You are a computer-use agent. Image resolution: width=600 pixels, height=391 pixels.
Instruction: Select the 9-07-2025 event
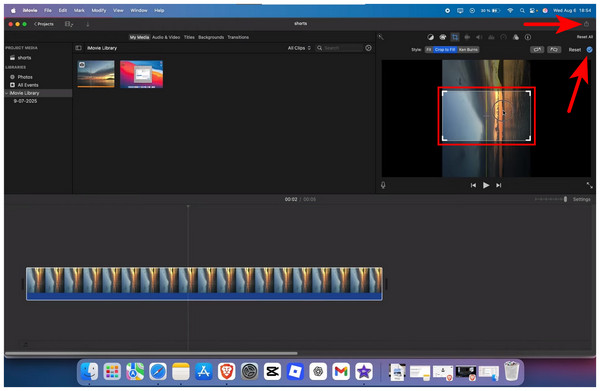tap(25, 101)
